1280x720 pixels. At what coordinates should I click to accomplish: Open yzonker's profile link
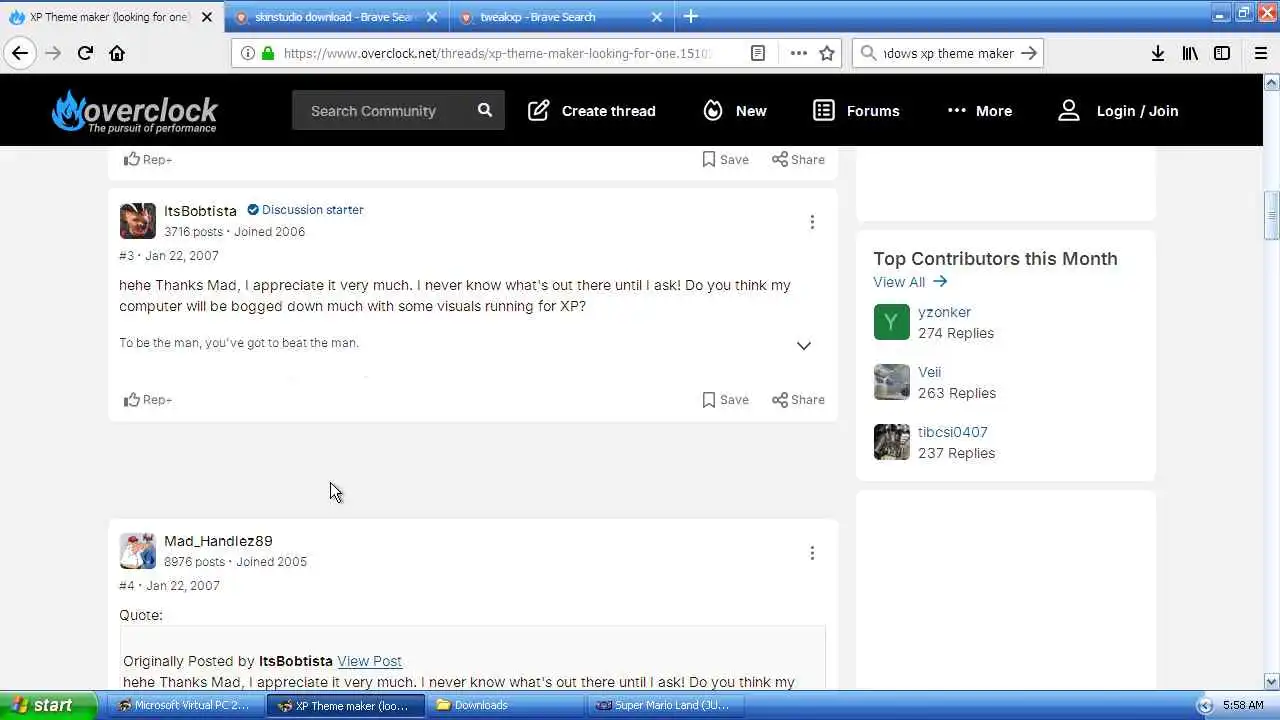944,312
